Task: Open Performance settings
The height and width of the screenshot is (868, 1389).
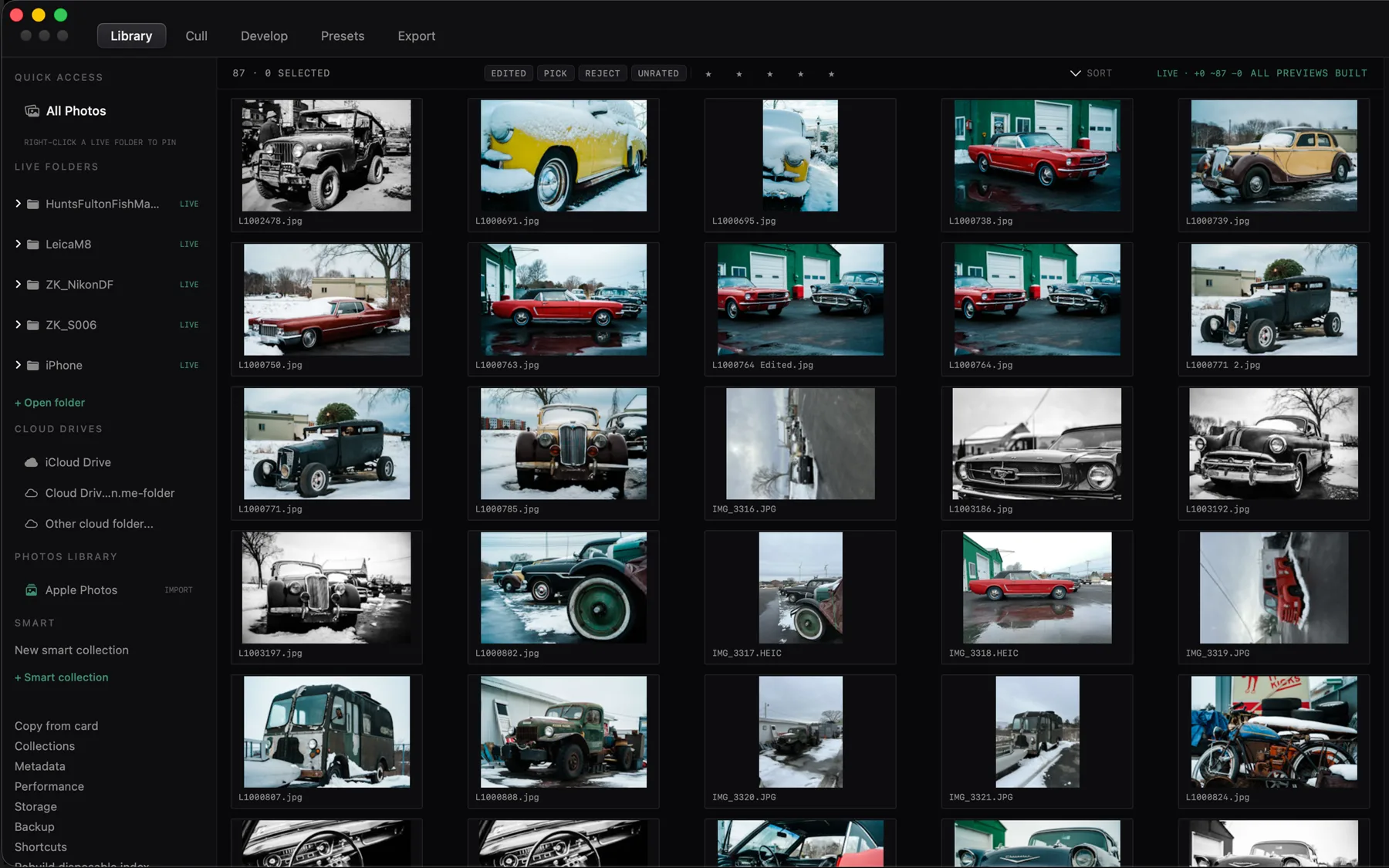Action: click(x=49, y=786)
